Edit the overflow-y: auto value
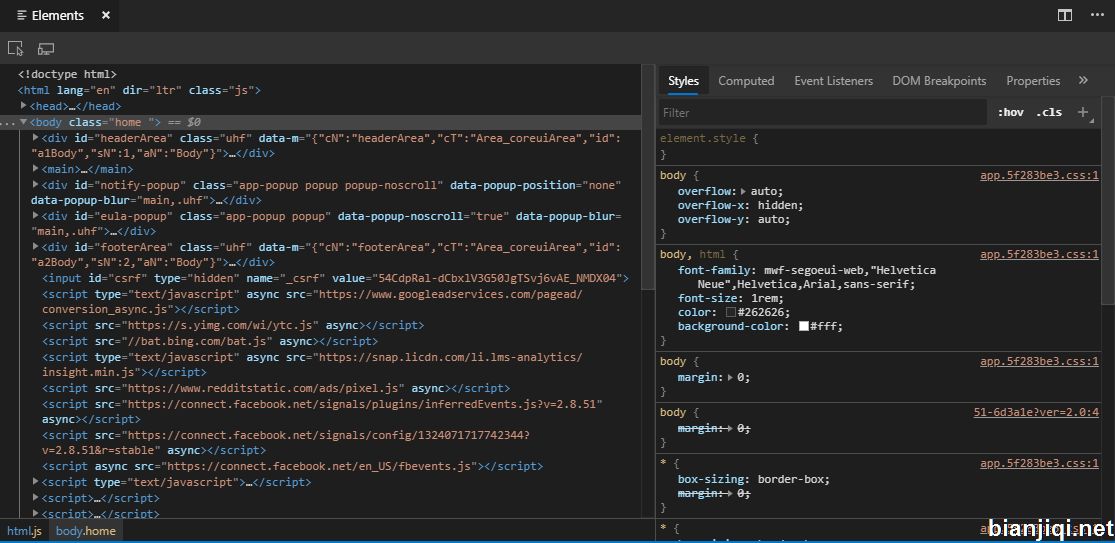Screen dimensions: 1115x543 coord(771,220)
